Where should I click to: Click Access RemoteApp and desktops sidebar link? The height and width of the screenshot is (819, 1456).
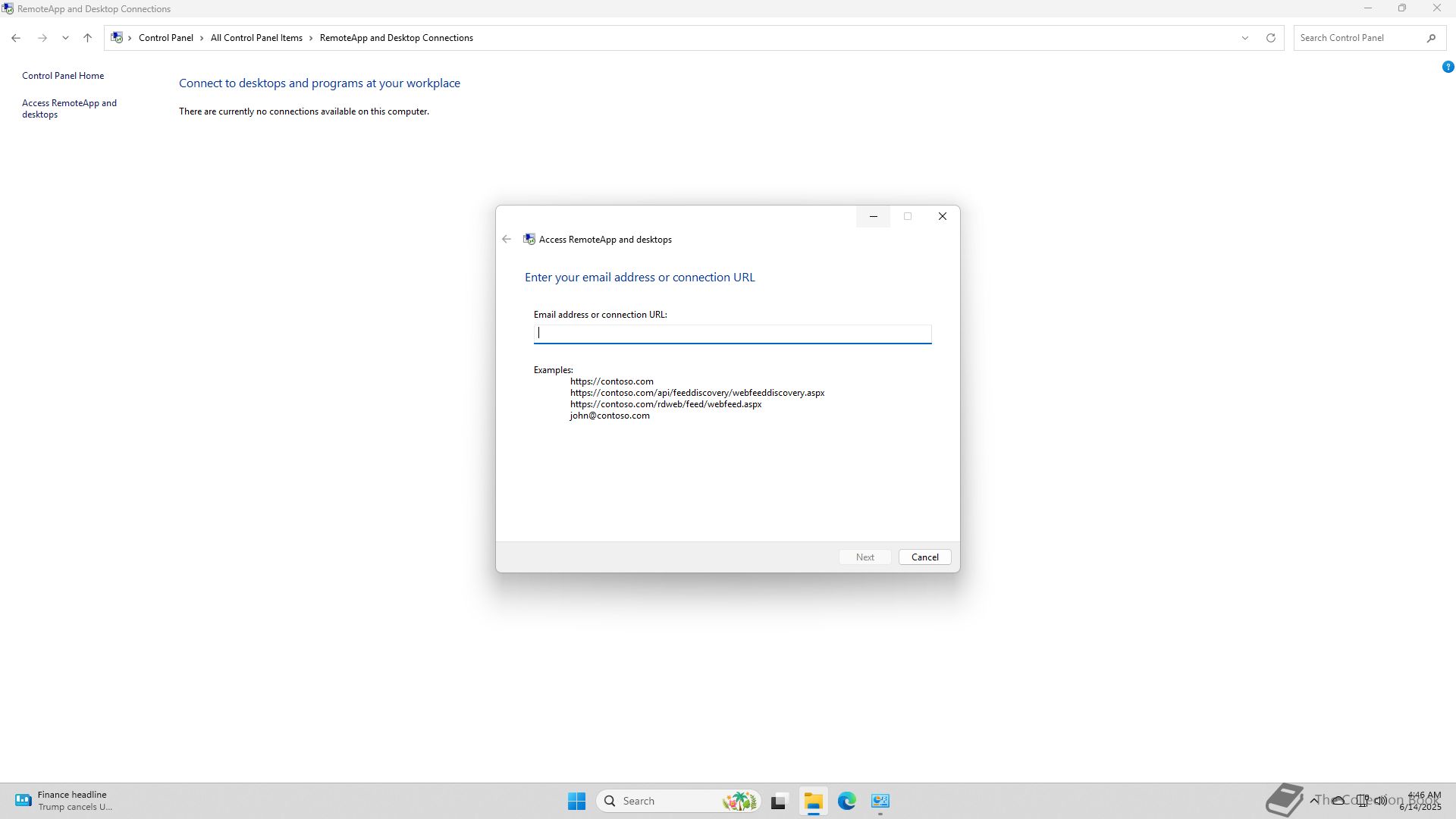pos(69,108)
